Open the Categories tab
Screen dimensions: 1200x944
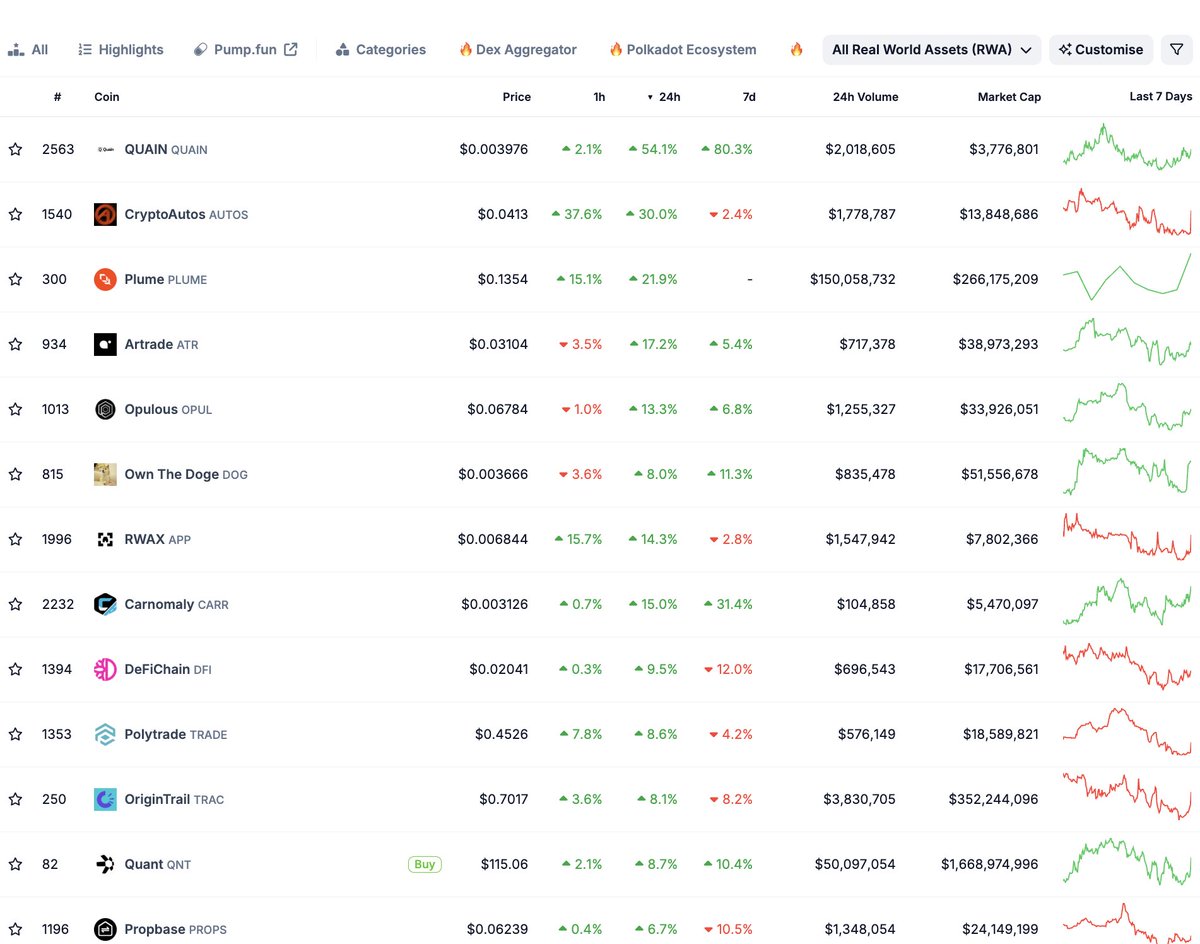pos(381,49)
